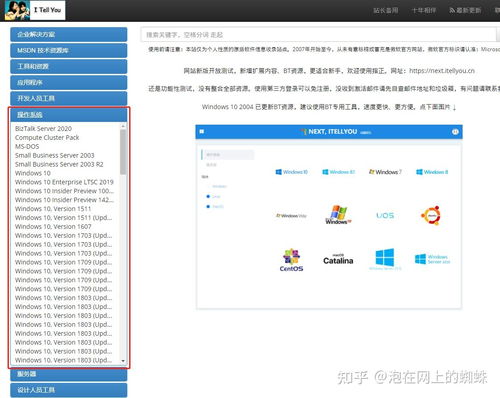Select Windows 10 Insider Preview 100... entry

(64, 191)
